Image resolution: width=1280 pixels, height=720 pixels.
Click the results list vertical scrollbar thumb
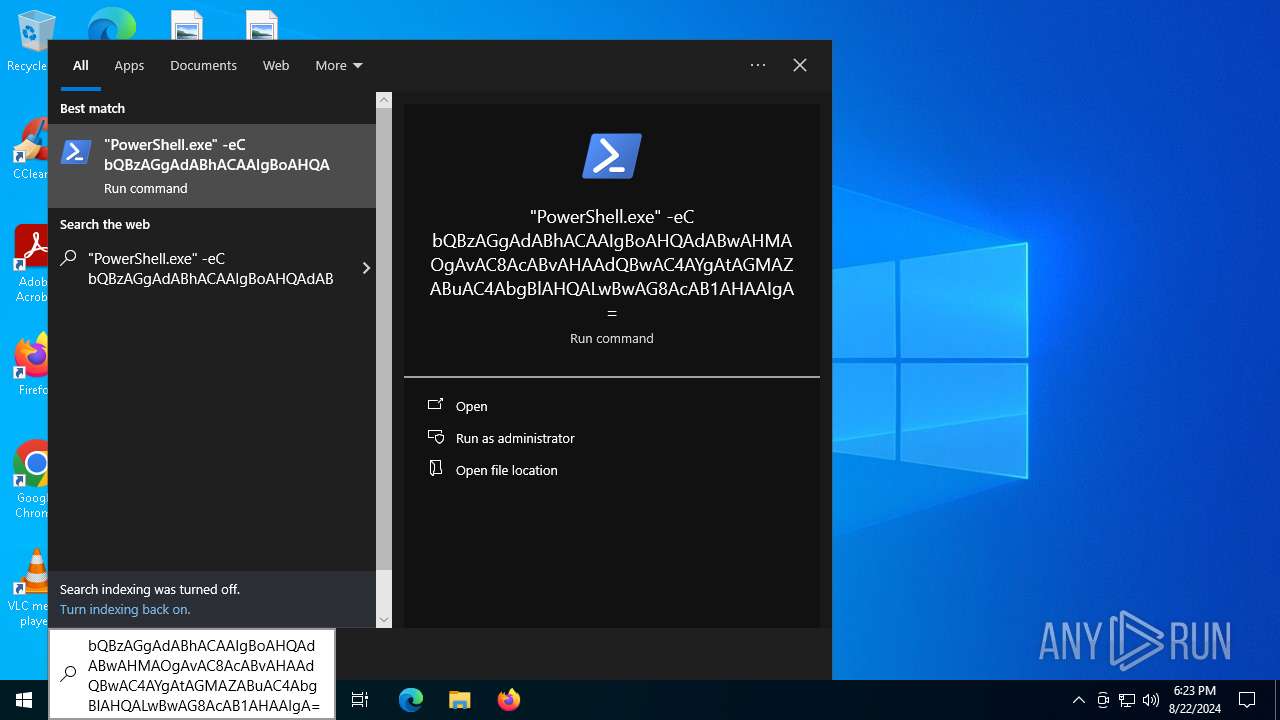[x=384, y=340]
